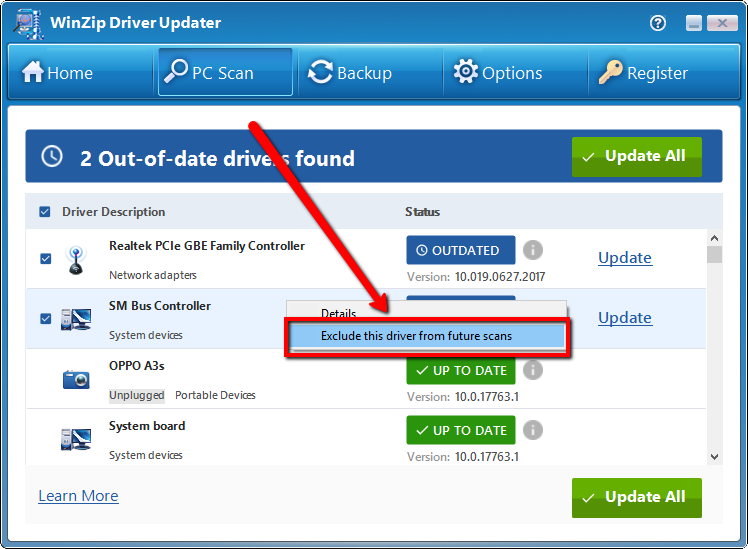This screenshot has height=549, width=748.
Task: Click Update link for SM Bus Controller
Action: coord(625,318)
